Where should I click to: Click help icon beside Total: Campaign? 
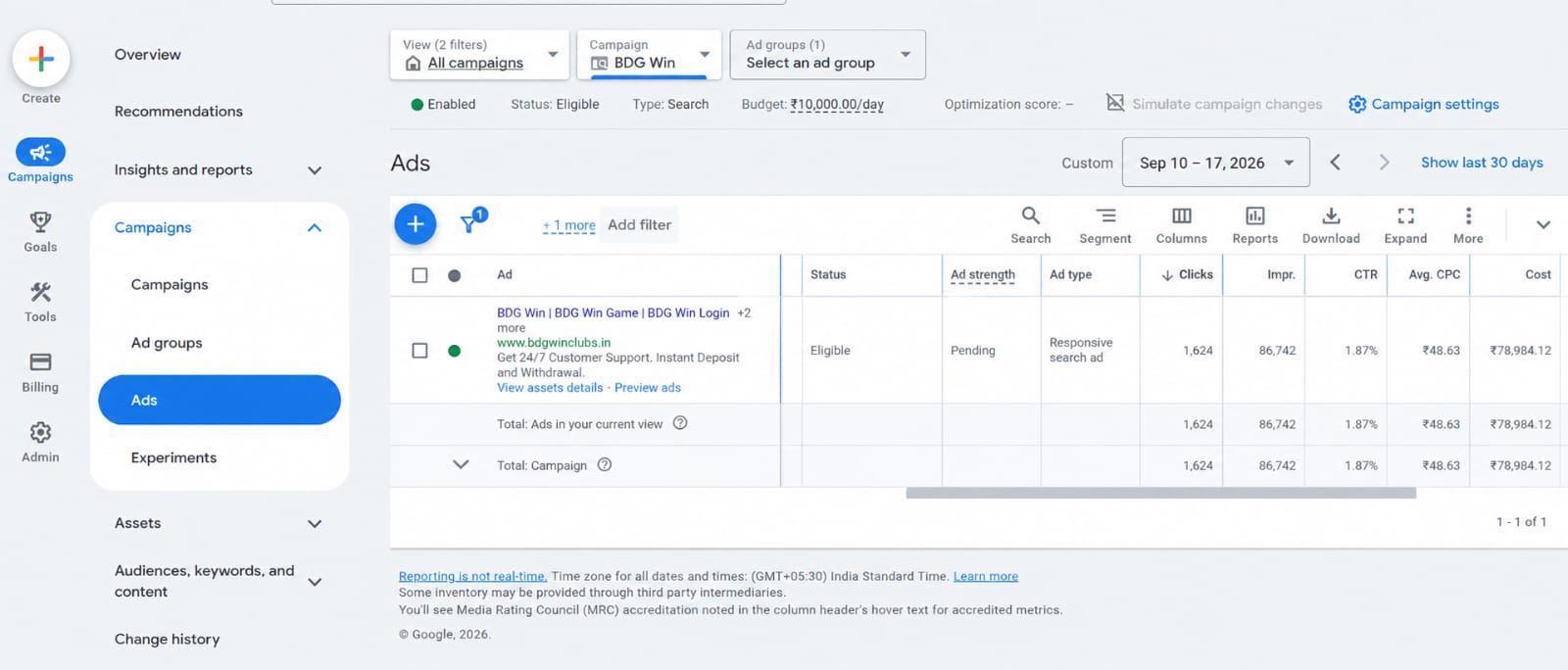pyautogui.click(x=605, y=464)
